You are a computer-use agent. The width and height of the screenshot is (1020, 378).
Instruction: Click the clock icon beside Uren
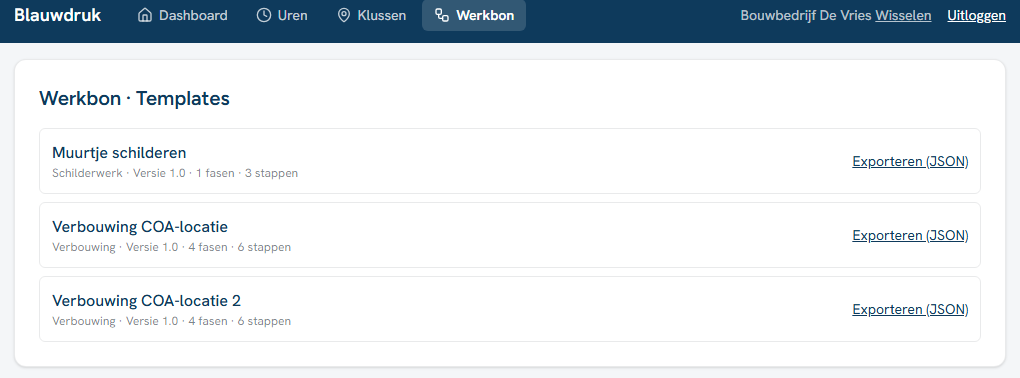click(263, 15)
